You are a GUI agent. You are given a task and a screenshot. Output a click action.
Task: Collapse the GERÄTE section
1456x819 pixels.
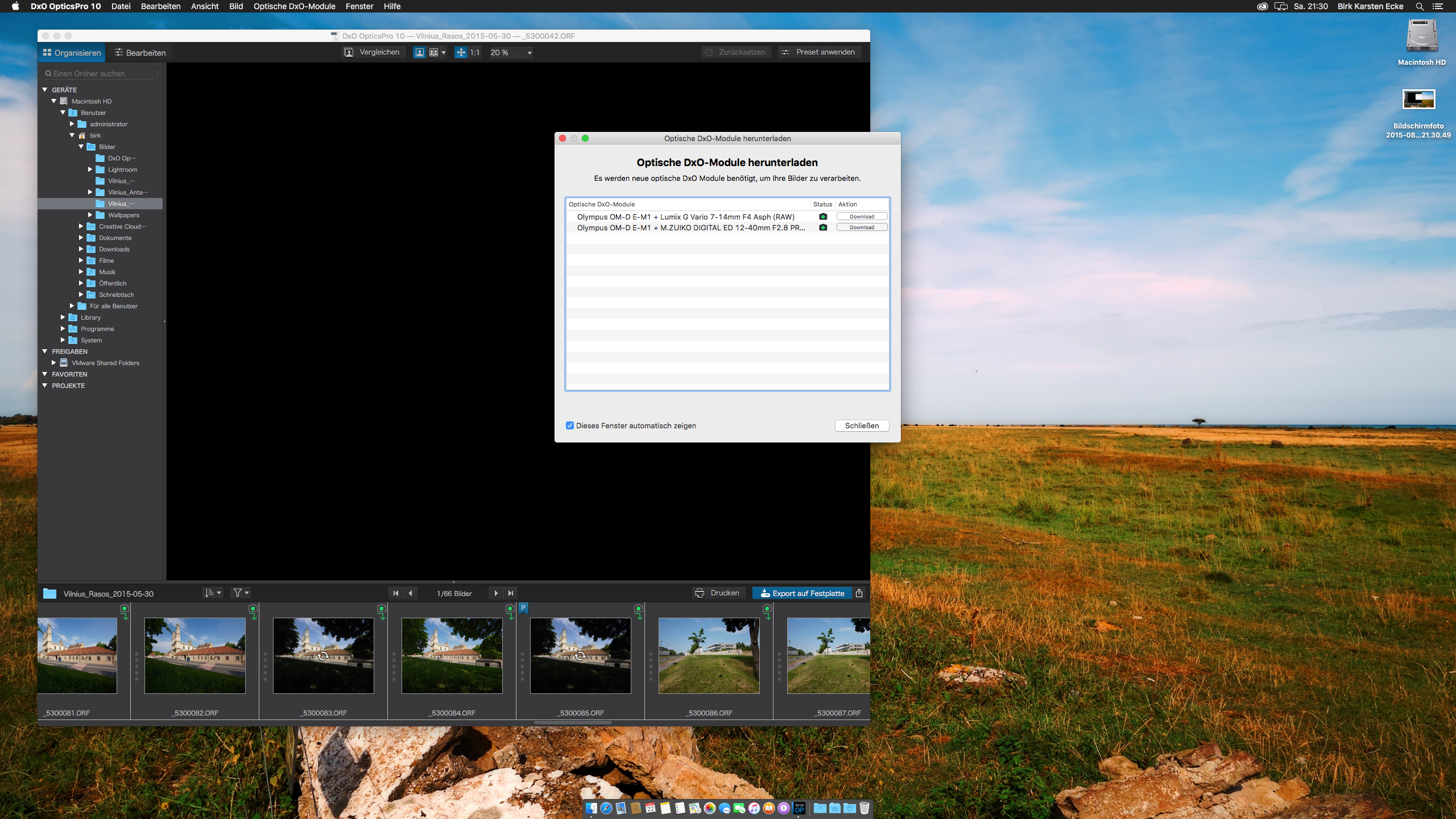[x=45, y=90]
